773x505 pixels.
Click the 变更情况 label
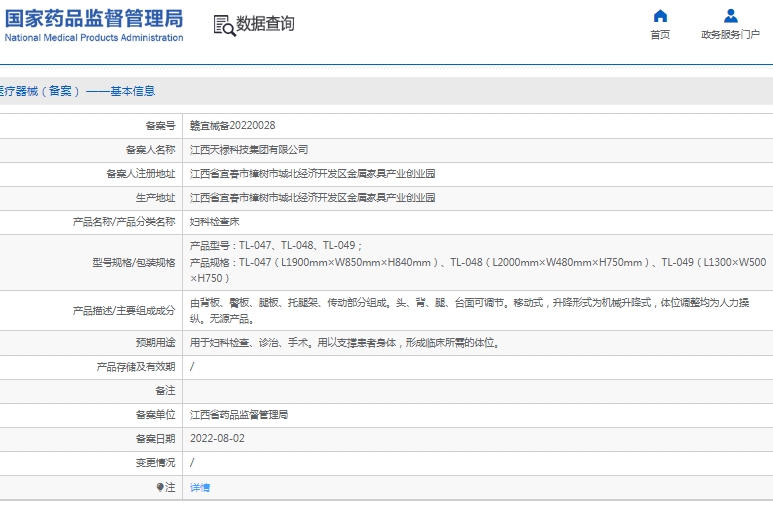point(155,463)
